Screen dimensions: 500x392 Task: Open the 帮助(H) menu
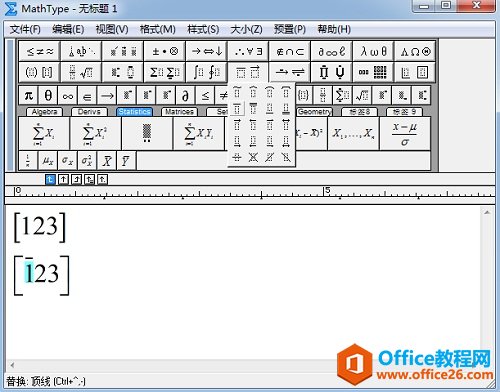point(334,29)
